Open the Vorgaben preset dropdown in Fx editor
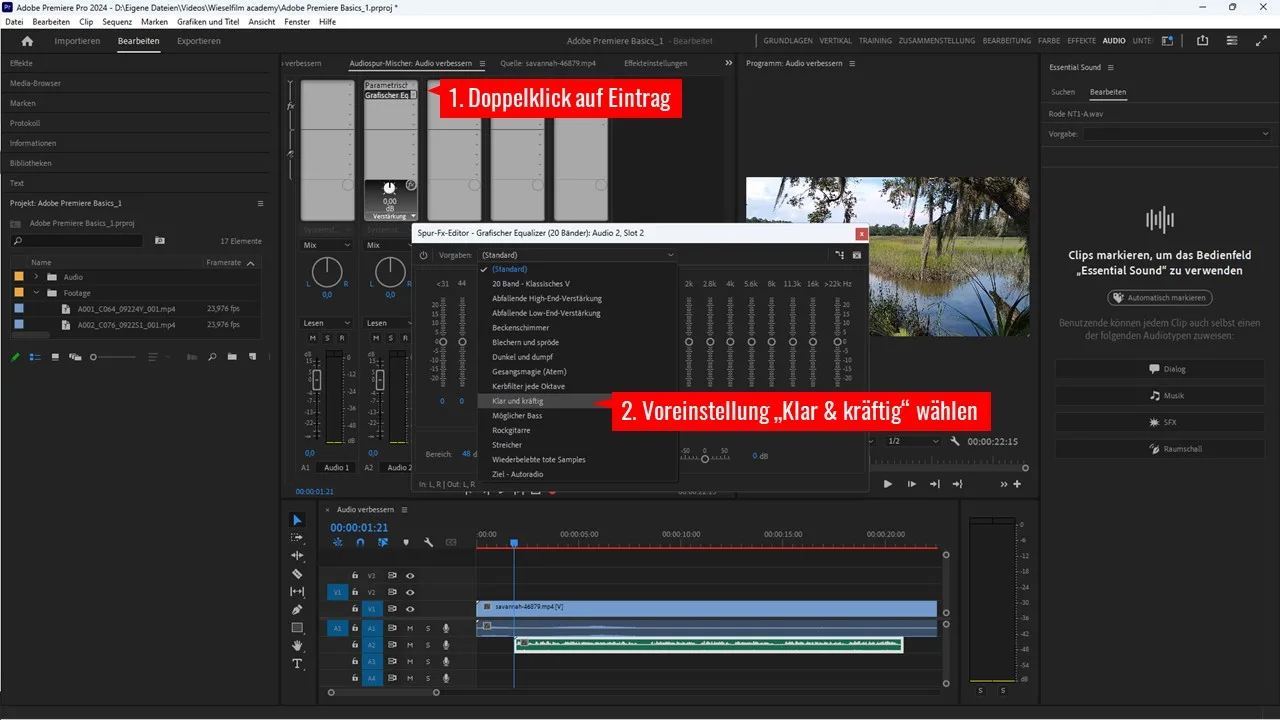The width and height of the screenshot is (1280, 720). pyautogui.click(x=578, y=255)
